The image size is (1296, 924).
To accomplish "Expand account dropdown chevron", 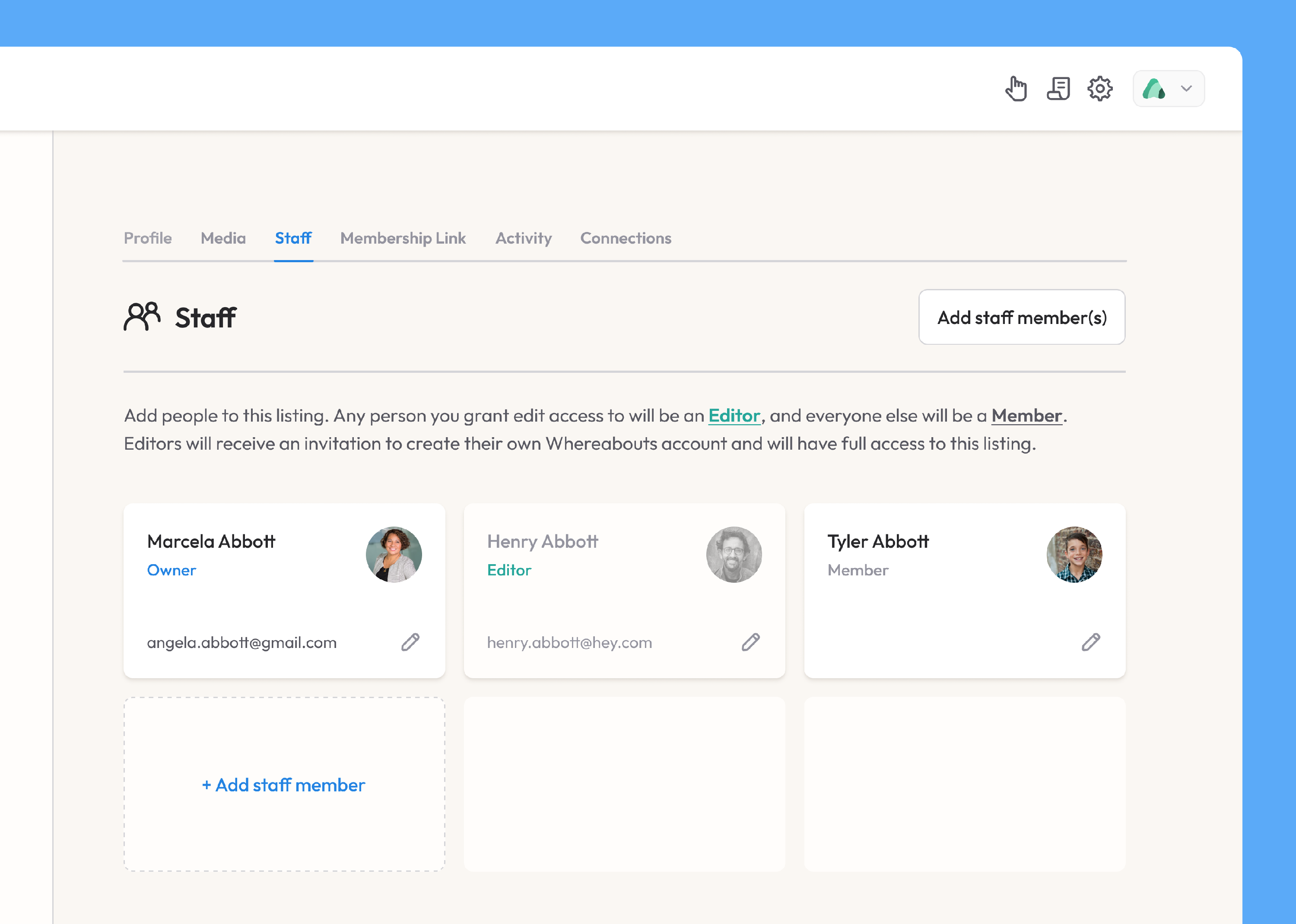I will [1186, 89].
